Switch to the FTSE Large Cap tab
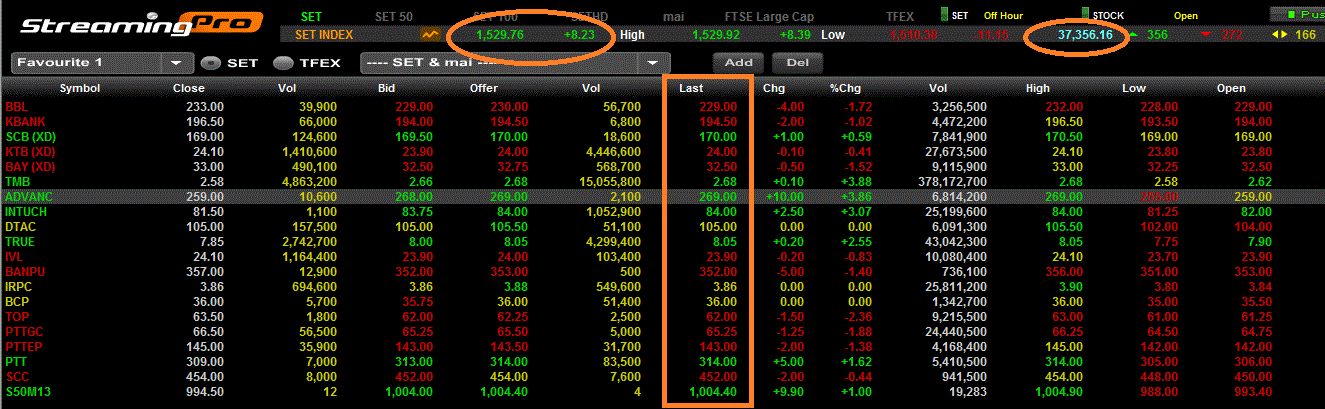 pyautogui.click(x=771, y=16)
